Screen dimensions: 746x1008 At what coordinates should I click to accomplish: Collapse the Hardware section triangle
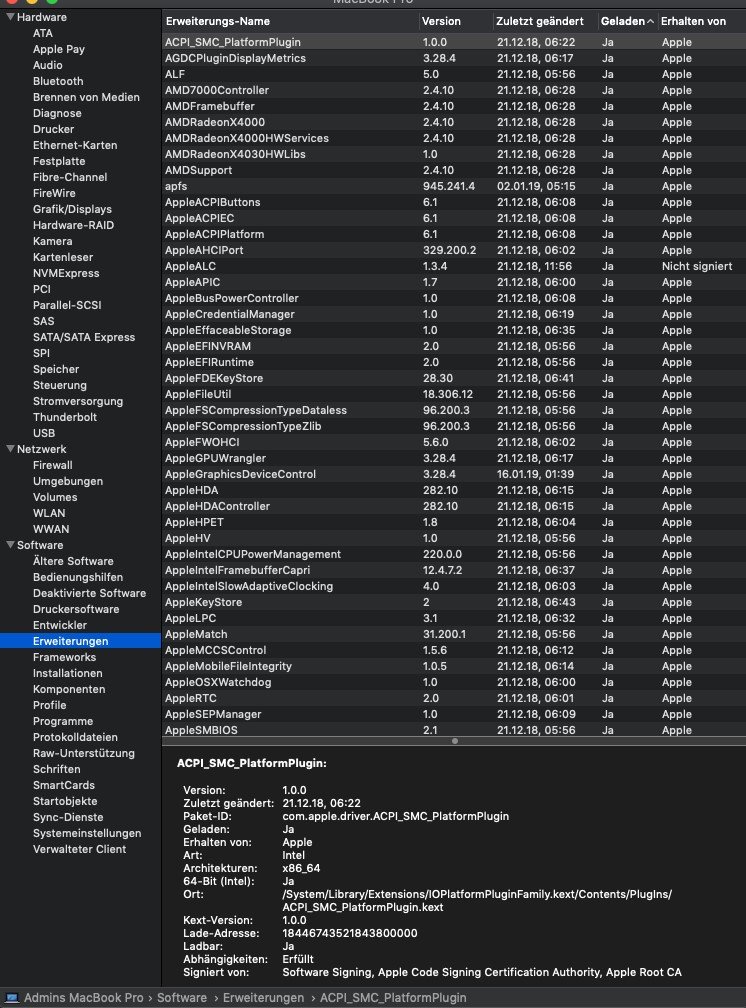[9, 17]
